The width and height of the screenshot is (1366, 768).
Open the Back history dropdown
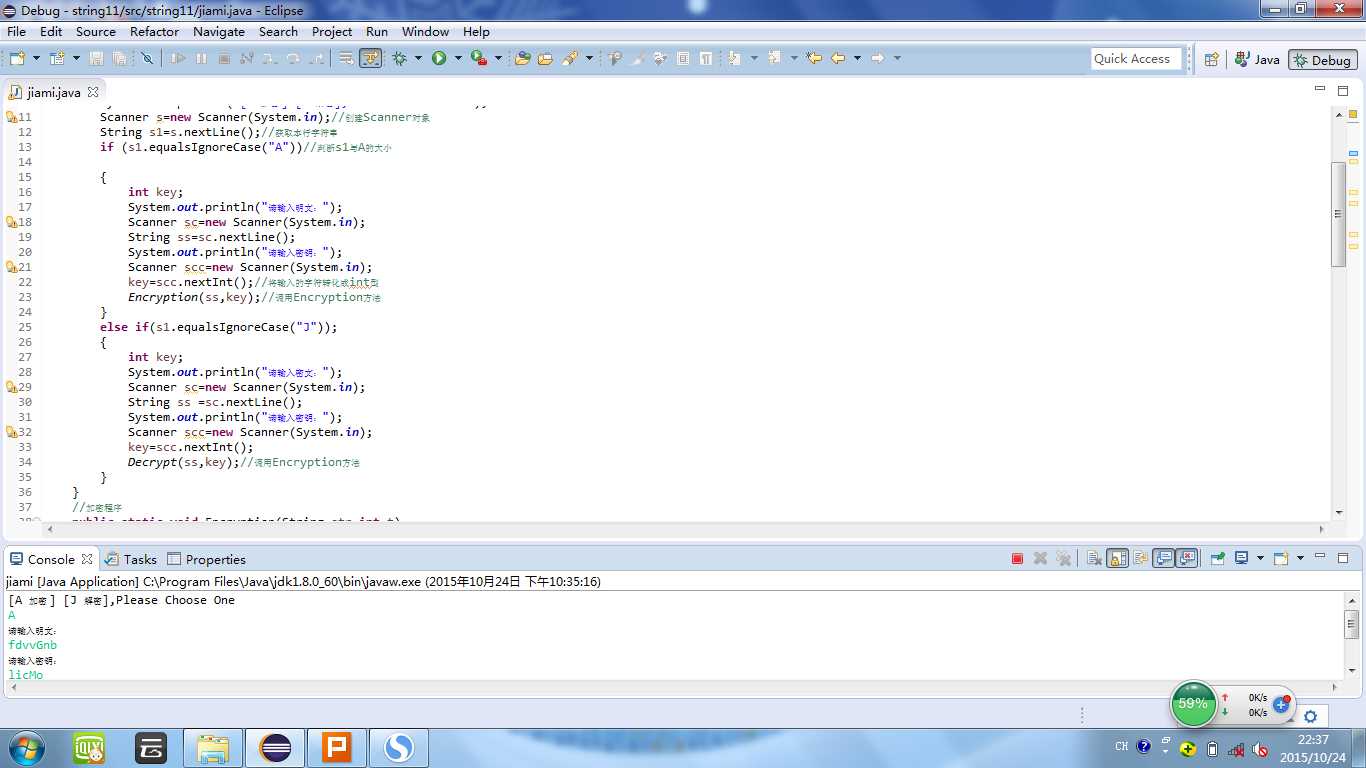coord(856,58)
